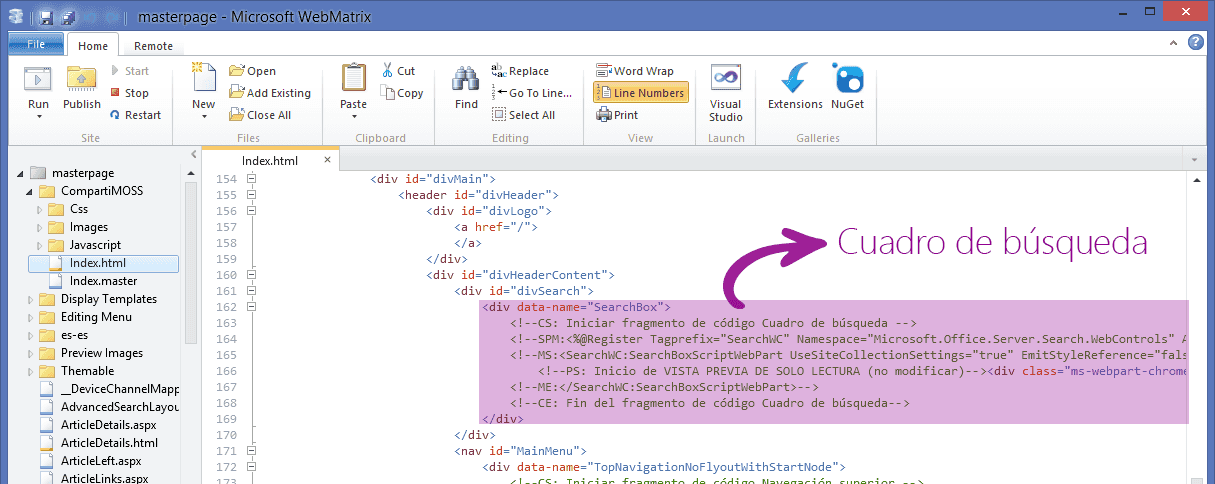The image size is (1215, 484).
Task: Click Add Existing in Files group
Action: [x=270, y=93]
